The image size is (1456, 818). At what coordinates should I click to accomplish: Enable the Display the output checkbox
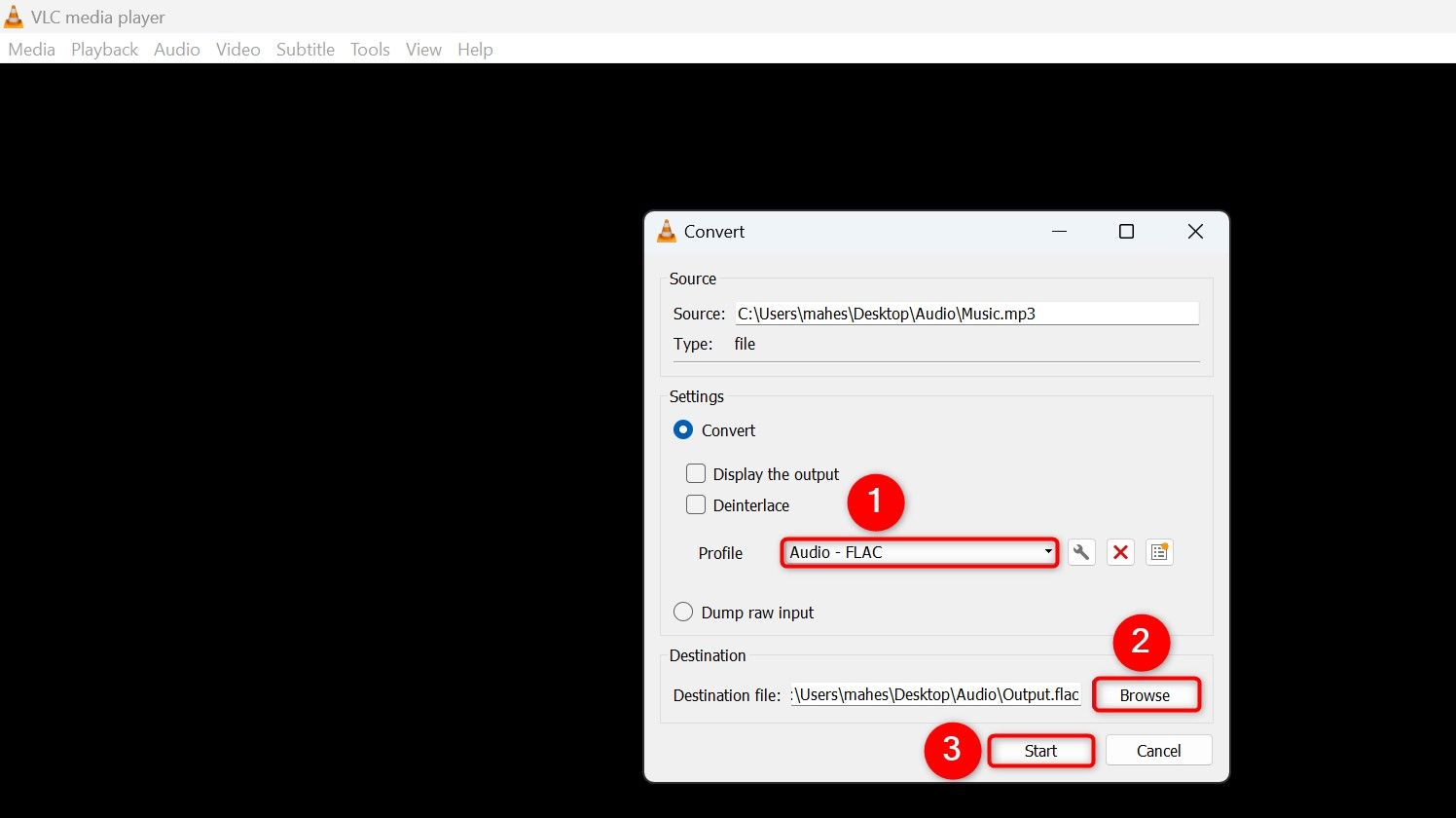[x=696, y=474]
